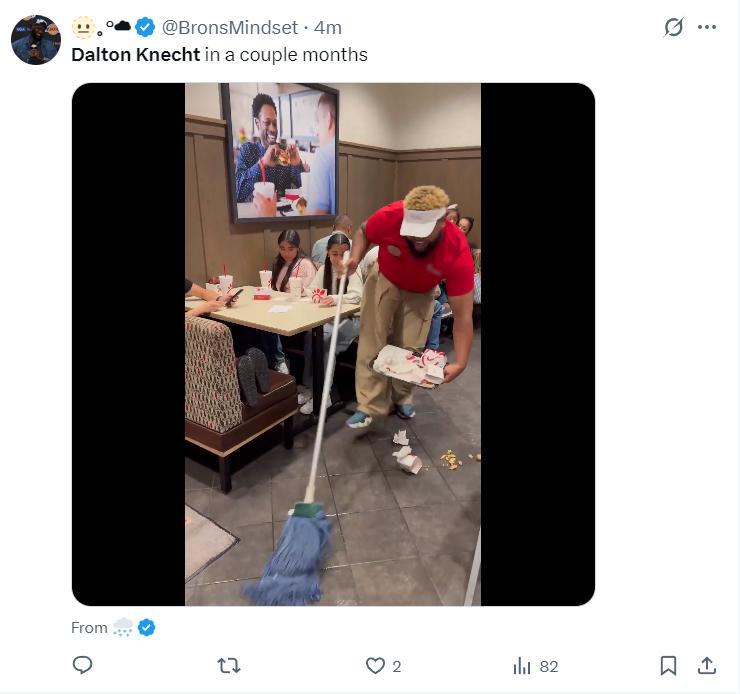The image size is (740, 694).
Task: Click the Reply speech bubble icon
Action: click(x=83, y=665)
